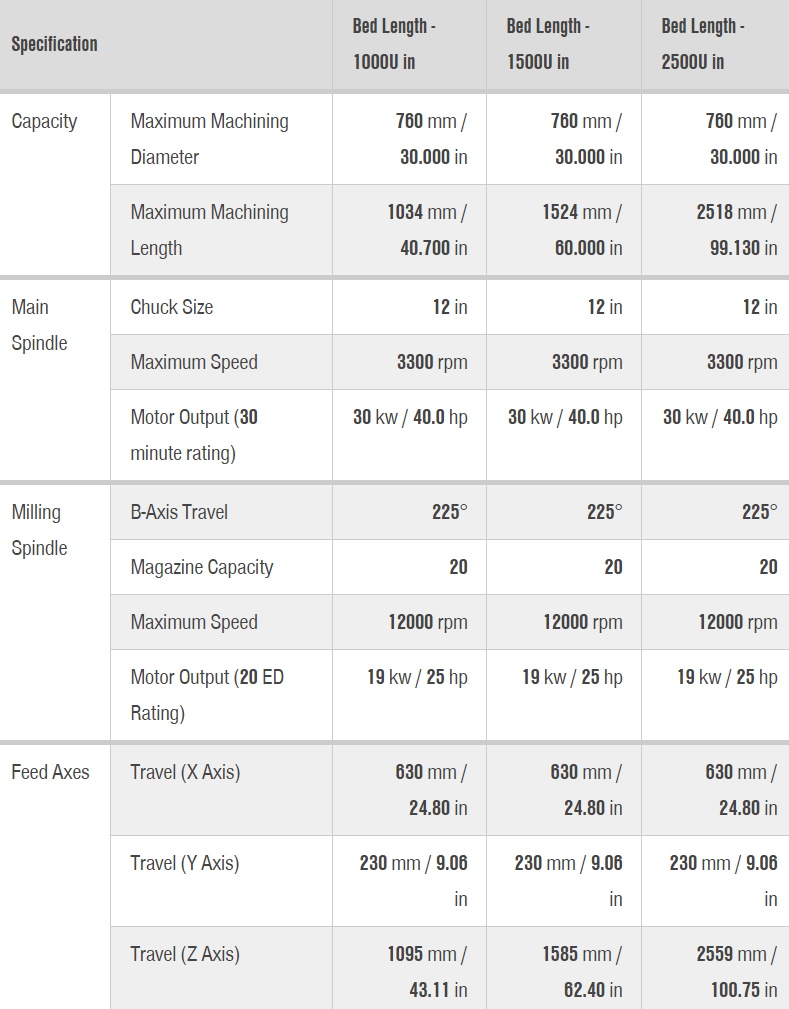This screenshot has height=1009, width=789.
Task: Click the Feed Axes category cell
Action: 50,772
